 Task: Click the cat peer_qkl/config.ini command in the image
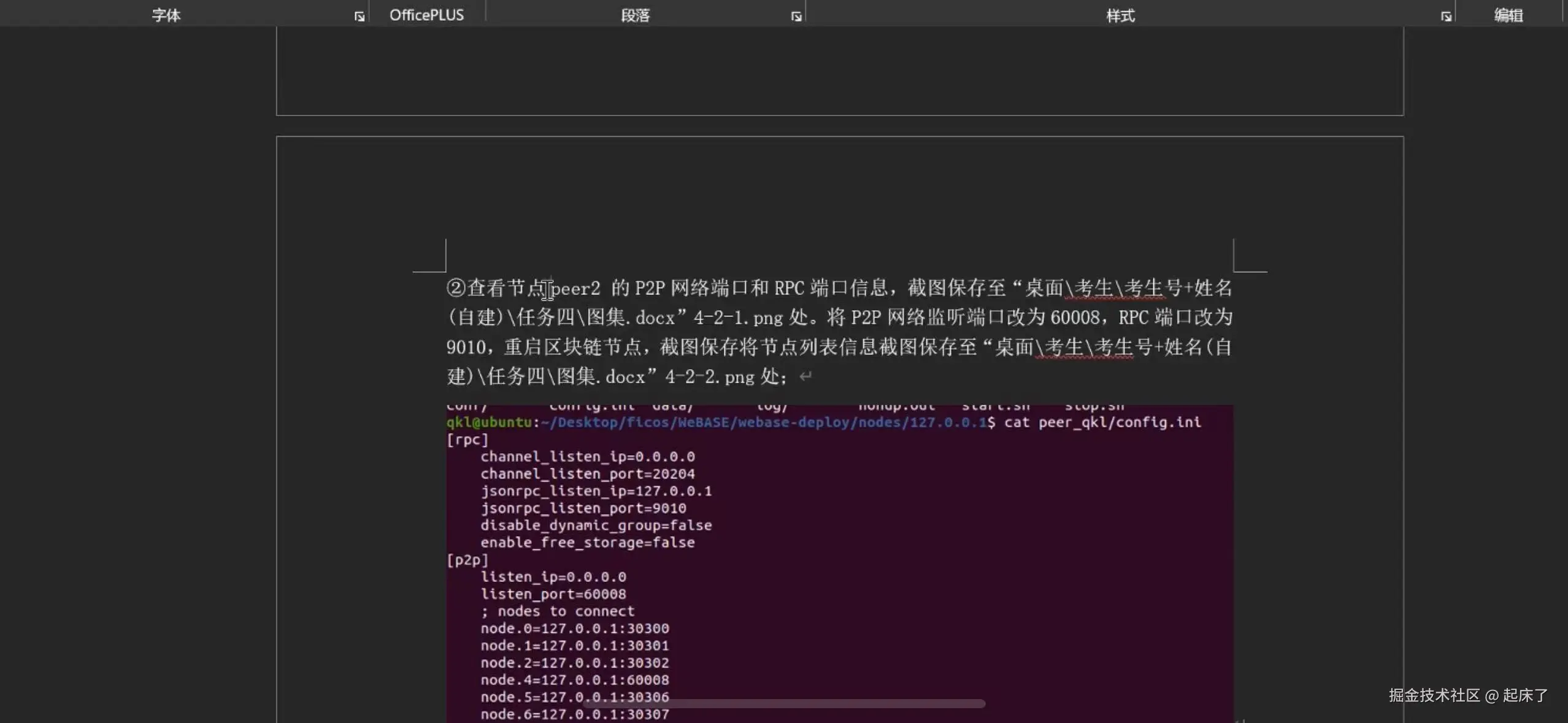(x=1102, y=423)
